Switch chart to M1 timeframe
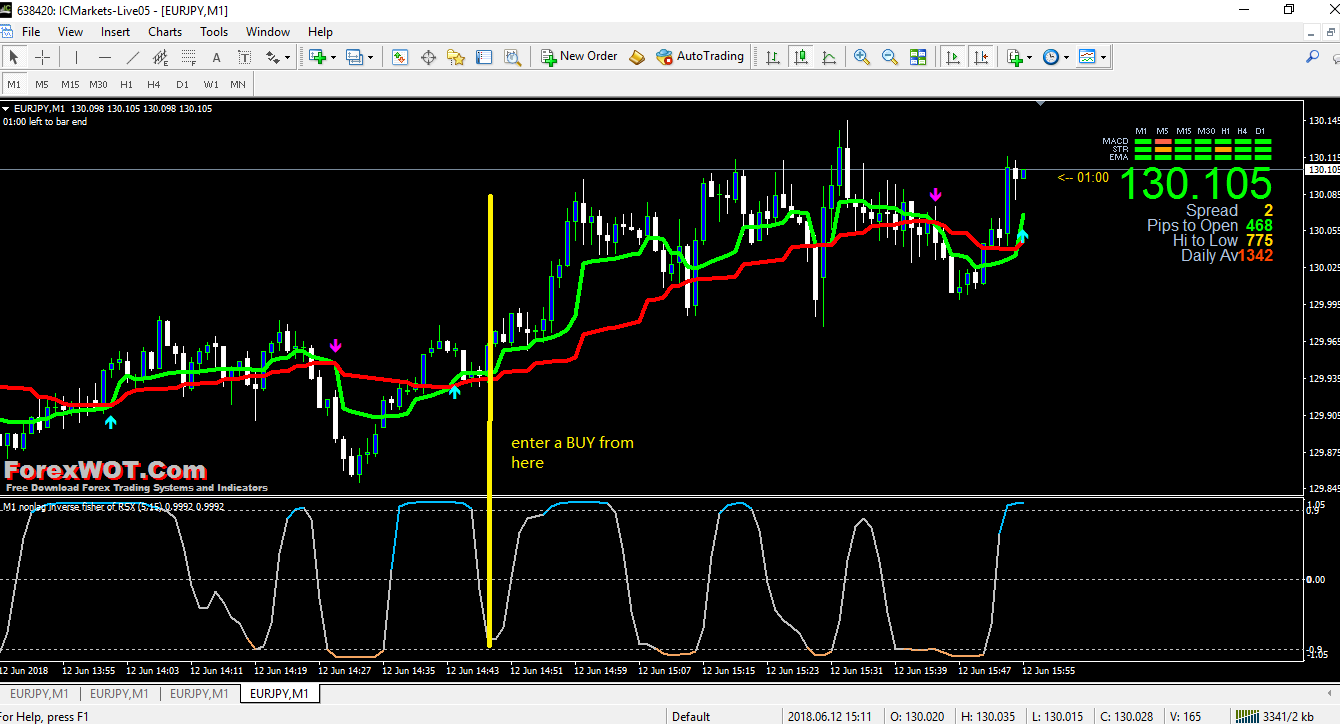 (x=14, y=84)
